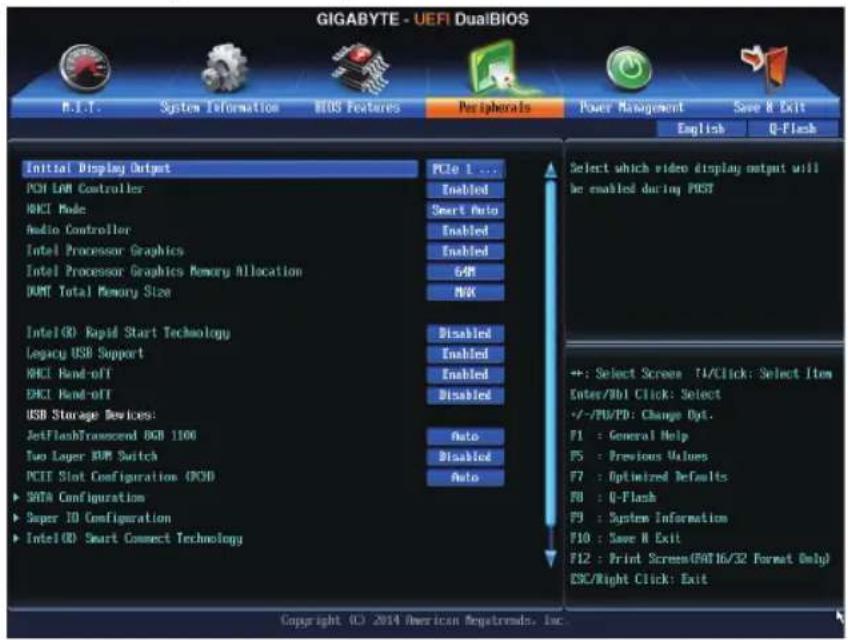Select the PCH LAN Controller label
This screenshot has height=640, width=848.
(85, 189)
